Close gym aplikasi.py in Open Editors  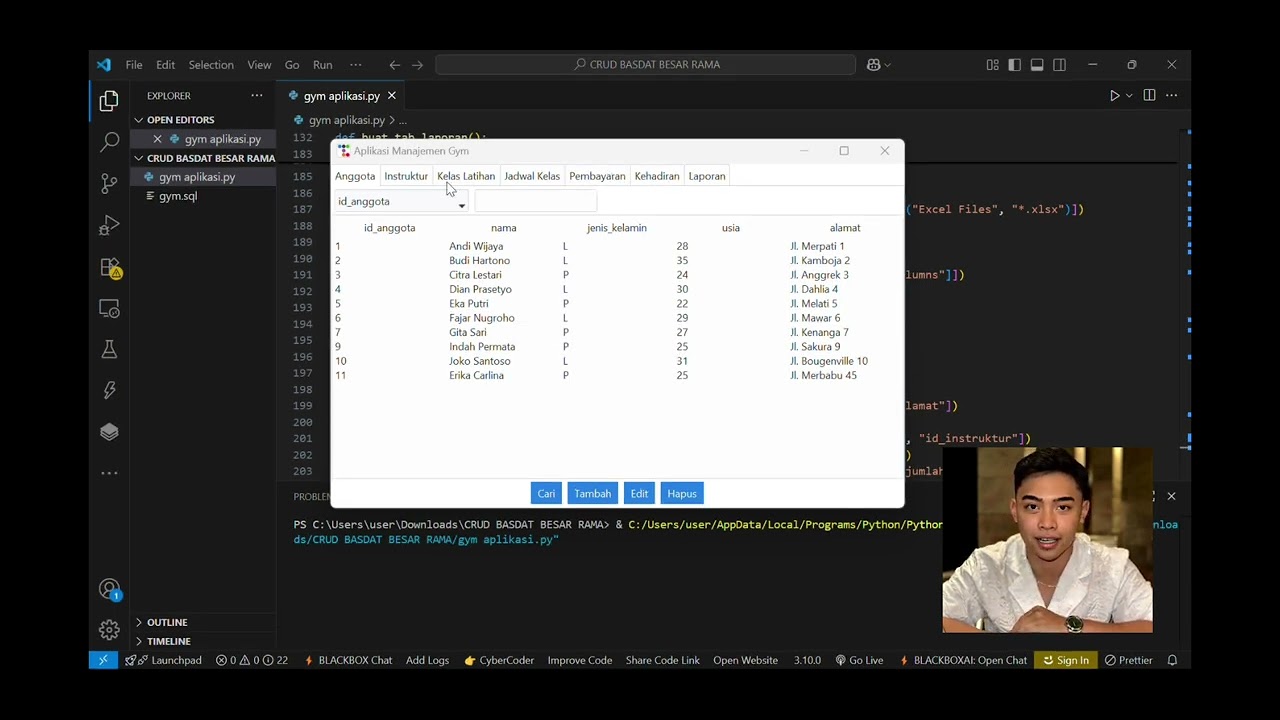click(157, 139)
